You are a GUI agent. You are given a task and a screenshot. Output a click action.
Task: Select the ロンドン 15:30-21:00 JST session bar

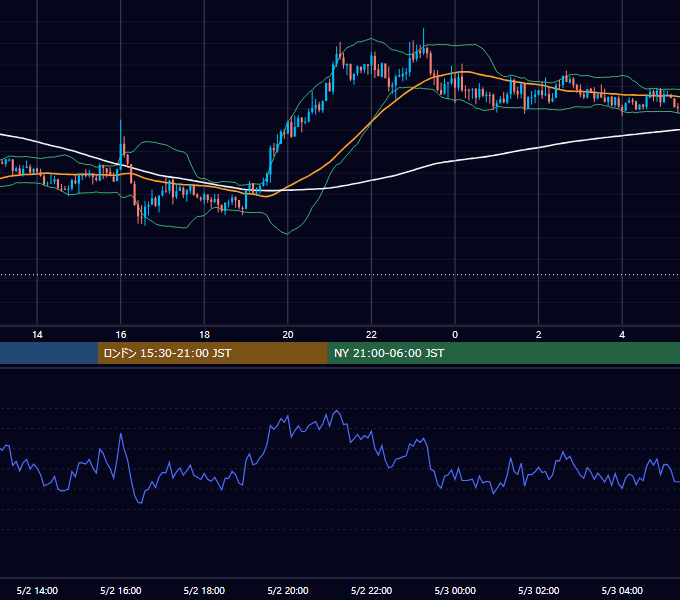point(212,353)
